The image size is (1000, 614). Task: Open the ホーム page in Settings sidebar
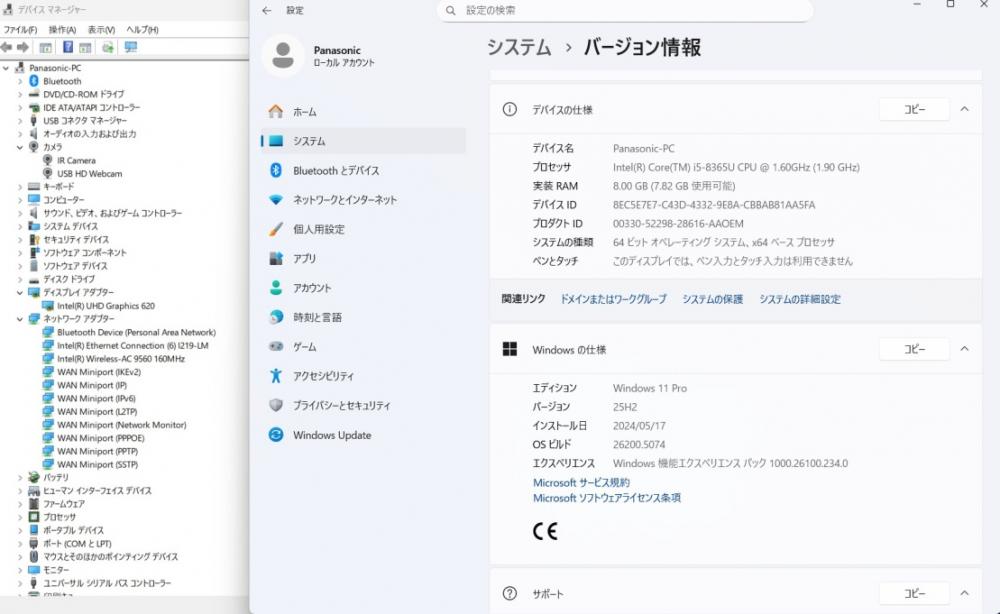coord(364,112)
